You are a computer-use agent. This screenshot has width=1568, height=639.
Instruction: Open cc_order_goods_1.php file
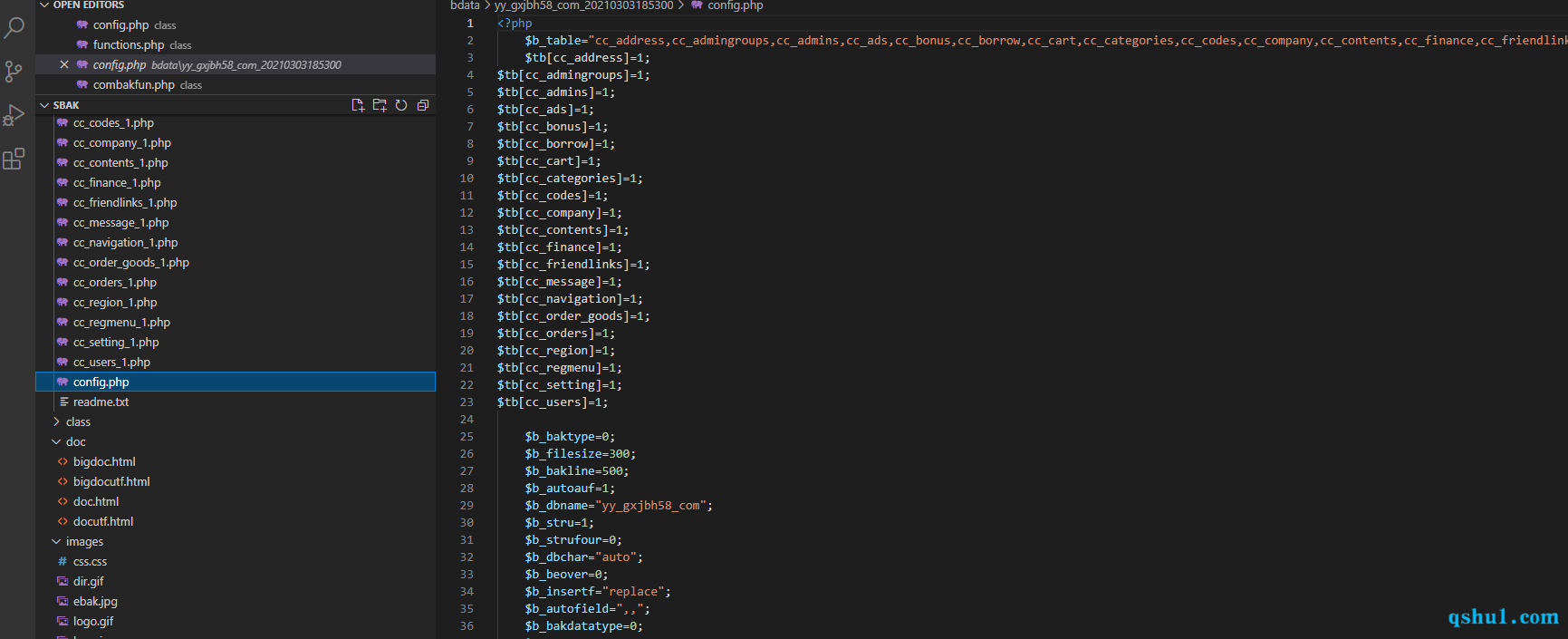click(x=236, y=262)
